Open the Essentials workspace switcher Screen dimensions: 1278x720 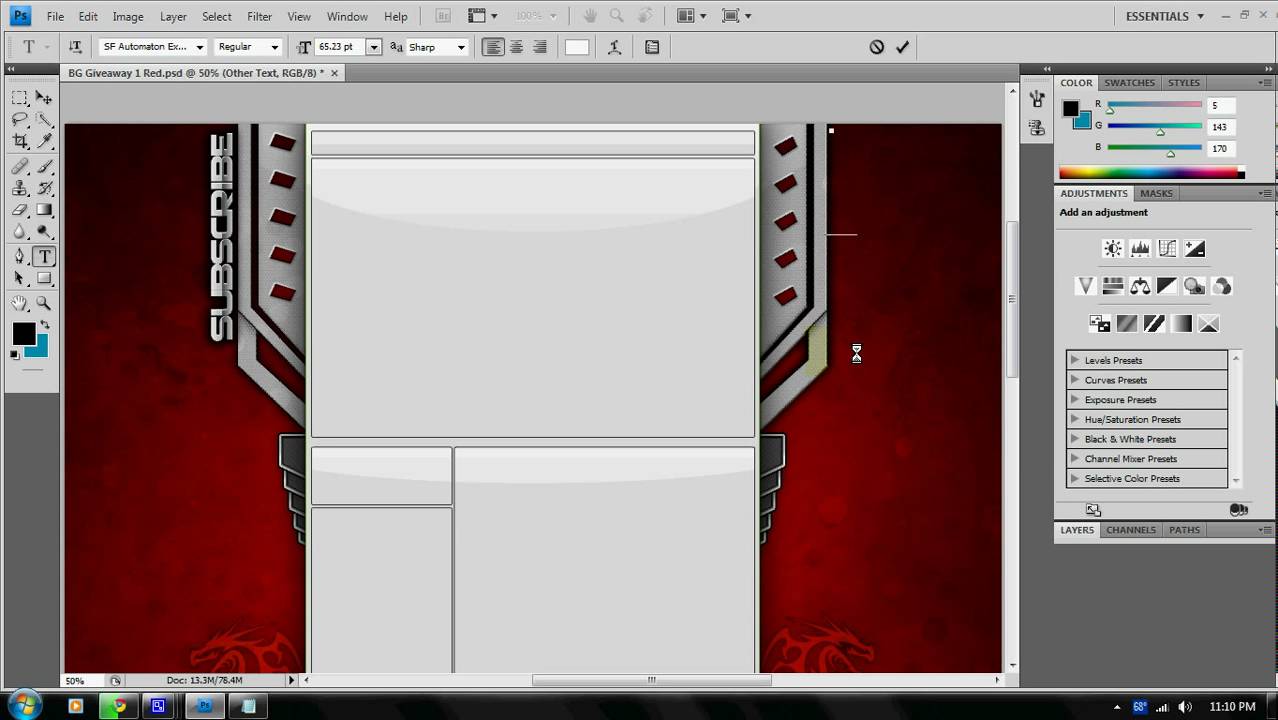1165,16
